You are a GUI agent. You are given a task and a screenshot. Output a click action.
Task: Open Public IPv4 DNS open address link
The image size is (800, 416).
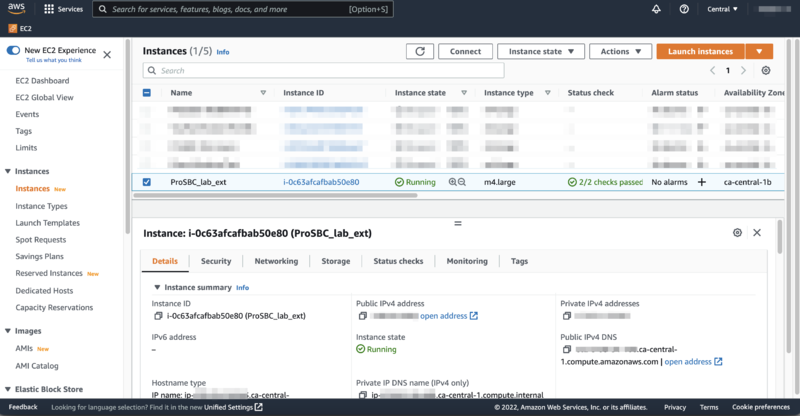693,361
